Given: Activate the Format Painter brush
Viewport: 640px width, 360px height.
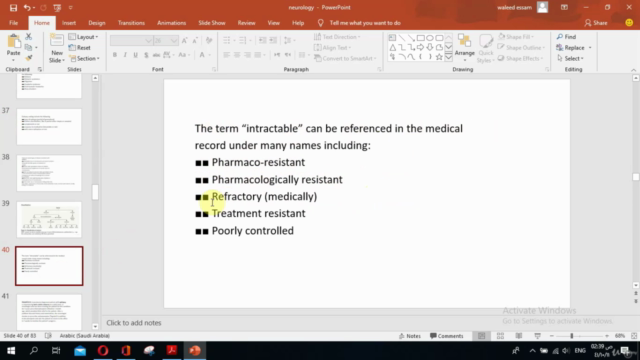Looking at the screenshot, I should click(x=28, y=58).
